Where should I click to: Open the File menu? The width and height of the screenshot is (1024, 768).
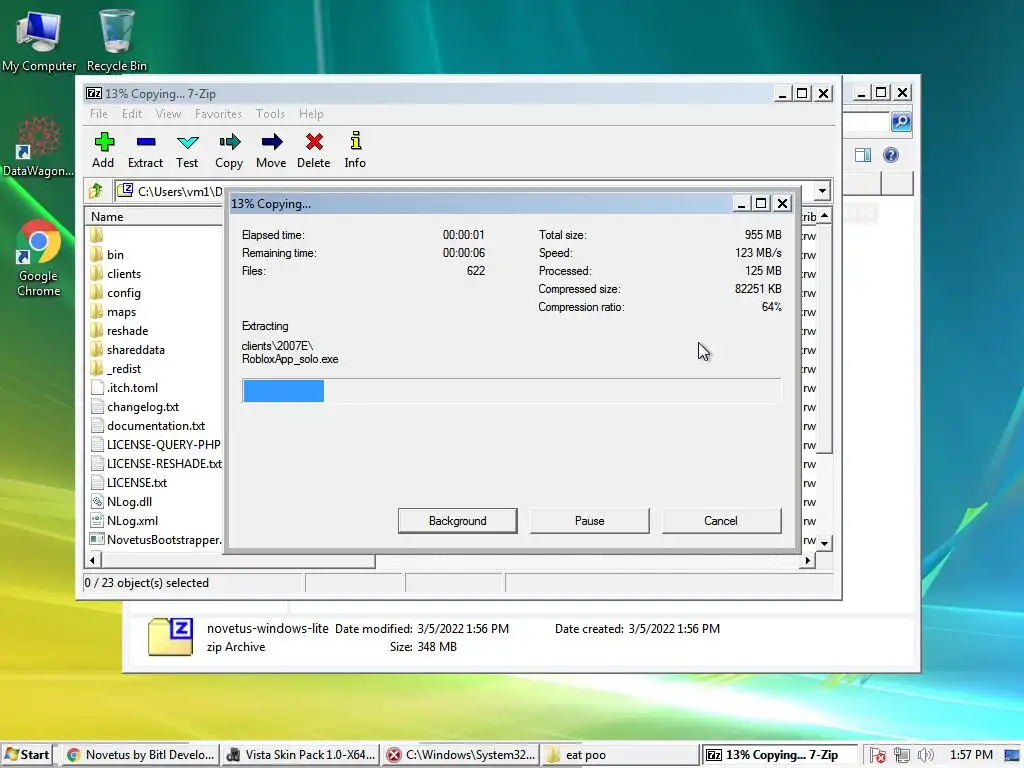(x=99, y=114)
